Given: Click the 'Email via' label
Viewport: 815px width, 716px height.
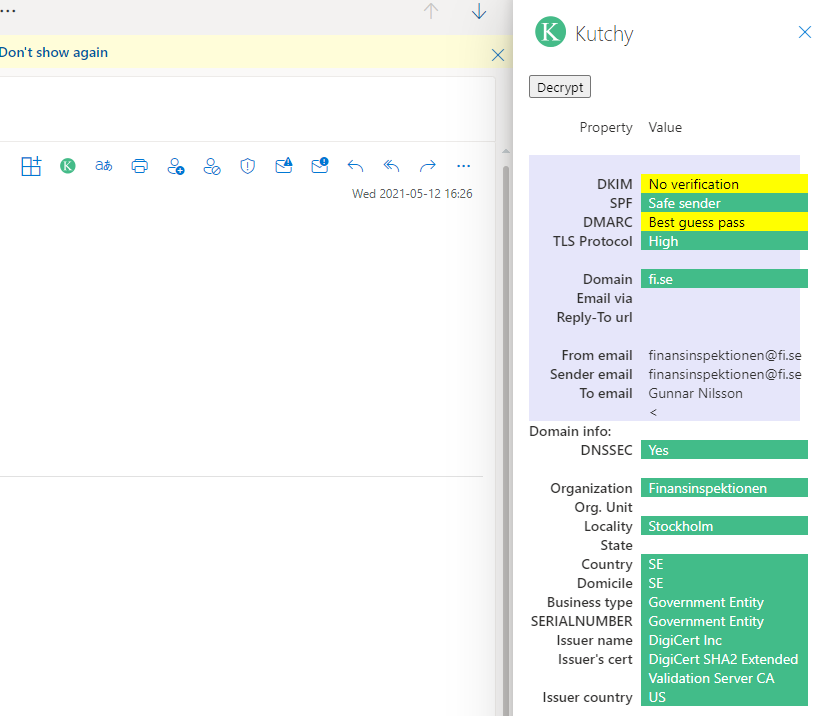Looking at the screenshot, I should [x=604, y=298].
